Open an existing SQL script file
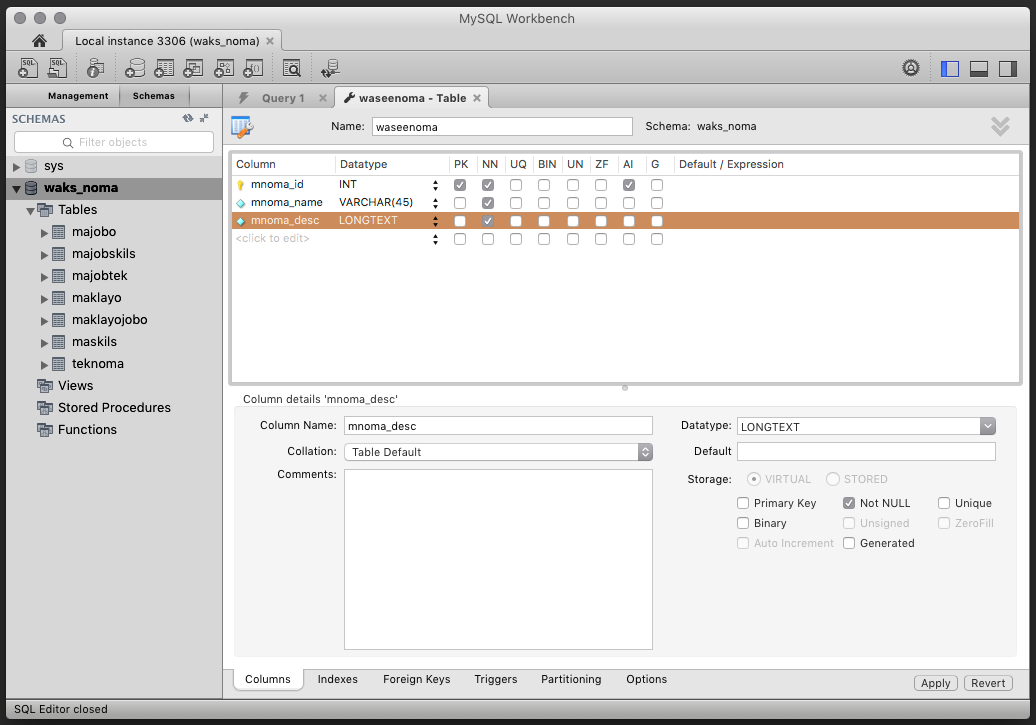 click(57, 67)
